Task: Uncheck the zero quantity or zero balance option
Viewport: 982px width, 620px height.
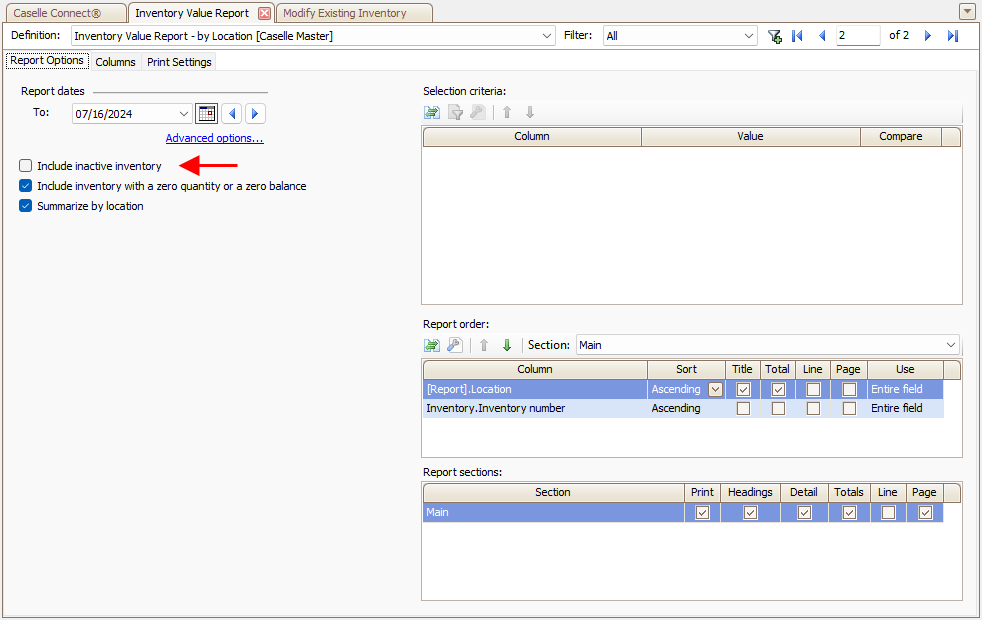Action: click(26, 186)
